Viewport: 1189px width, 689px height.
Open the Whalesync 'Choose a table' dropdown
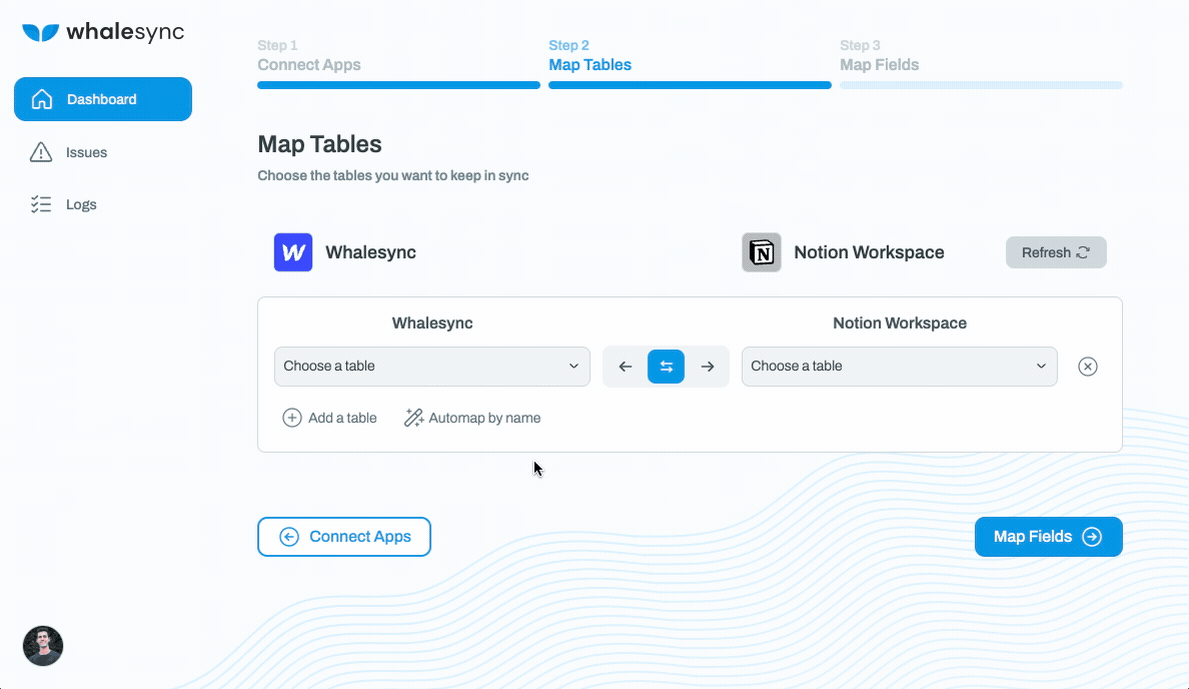431,366
